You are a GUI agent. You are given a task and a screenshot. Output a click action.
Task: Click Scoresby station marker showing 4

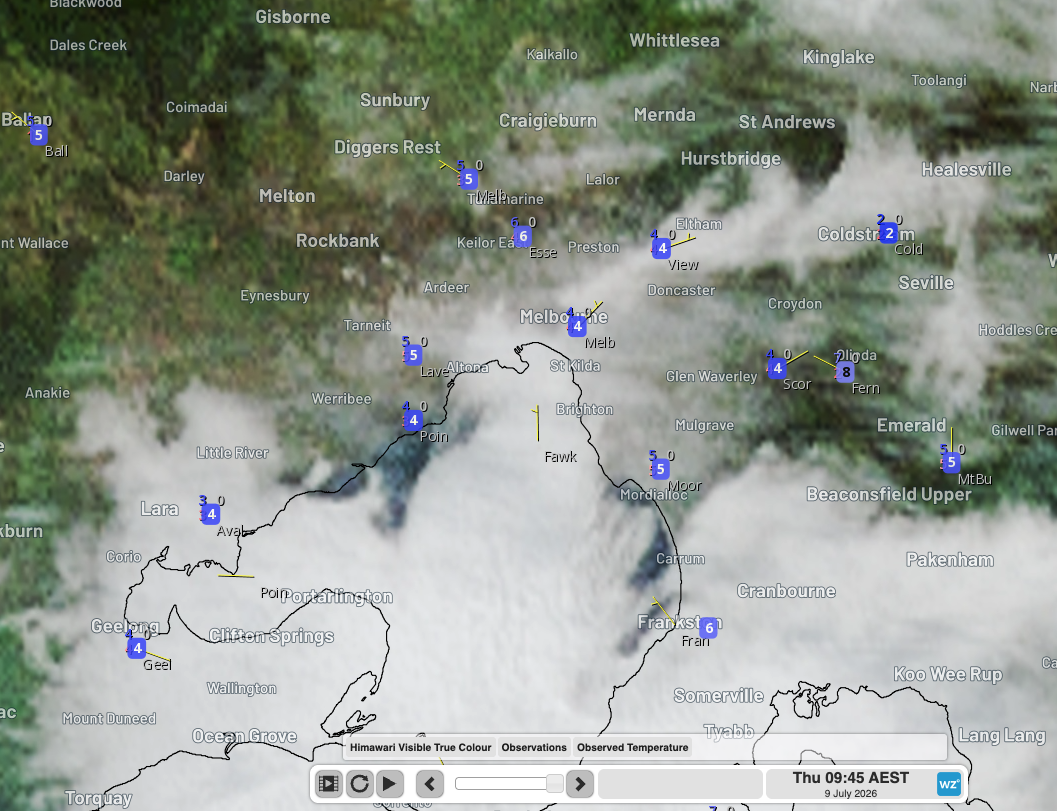pos(777,368)
